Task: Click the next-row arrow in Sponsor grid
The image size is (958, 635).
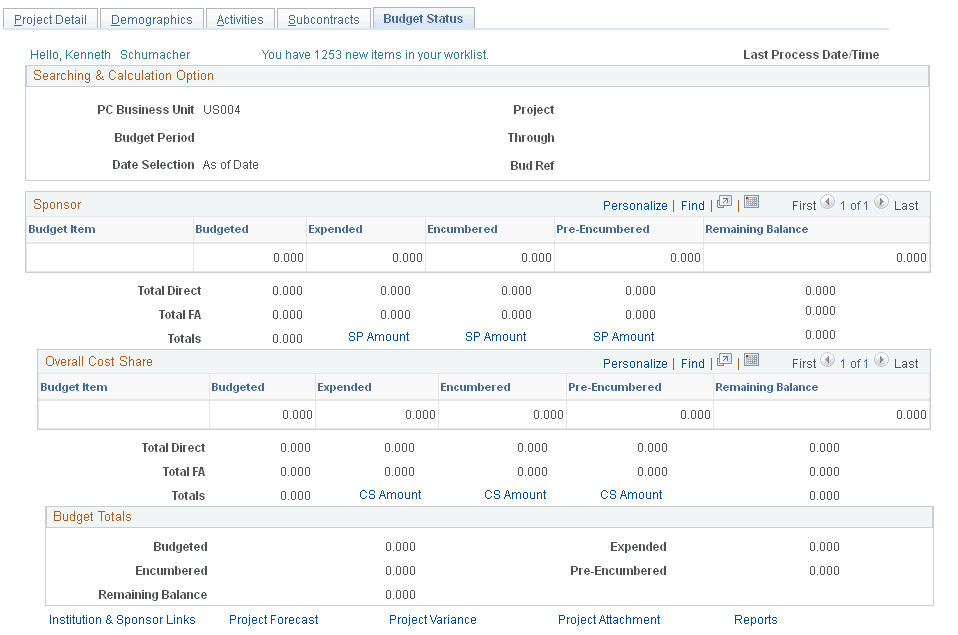Action: point(881,204)
